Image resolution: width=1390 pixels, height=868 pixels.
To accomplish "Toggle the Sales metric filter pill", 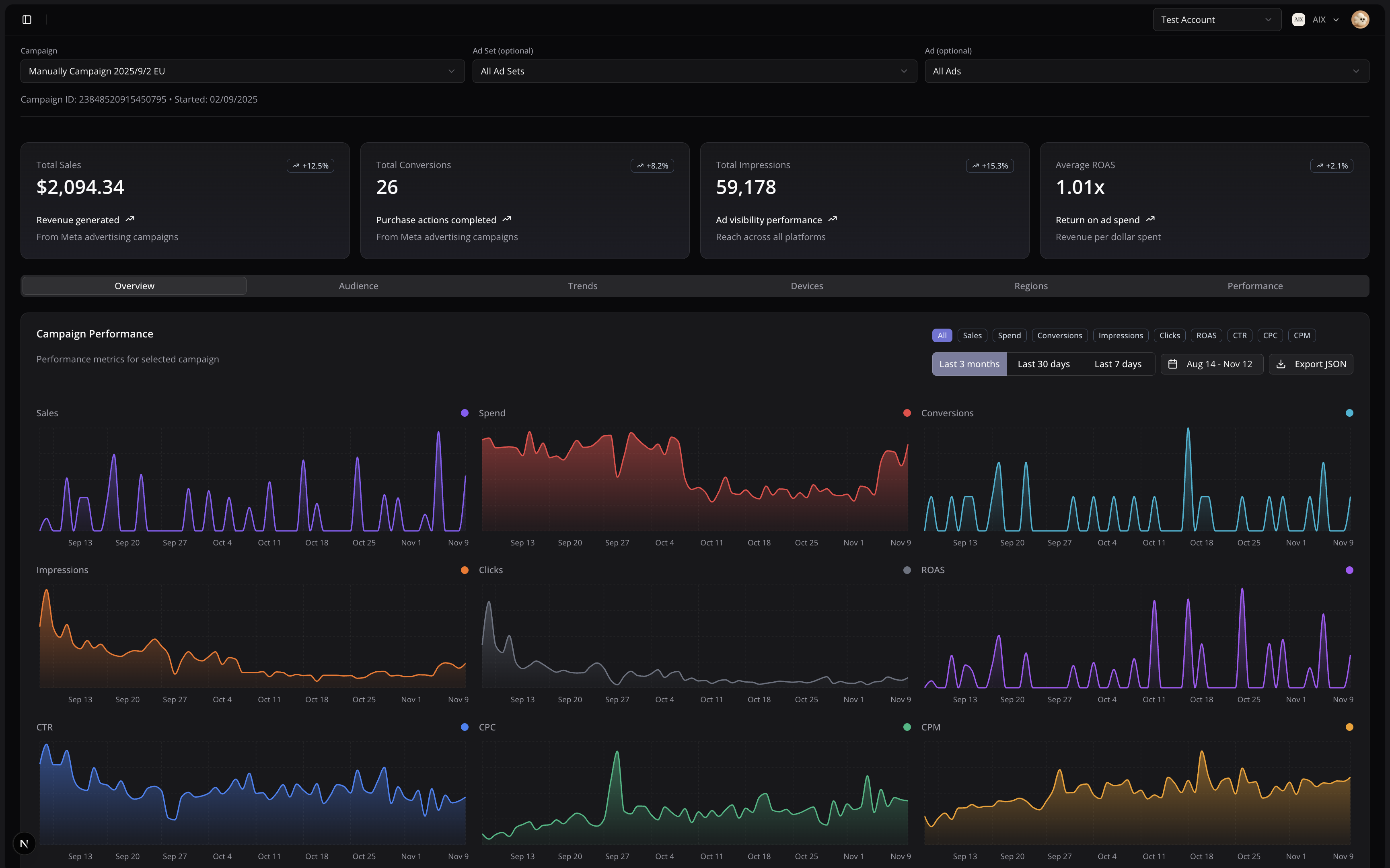I will [x=972, y=335].
